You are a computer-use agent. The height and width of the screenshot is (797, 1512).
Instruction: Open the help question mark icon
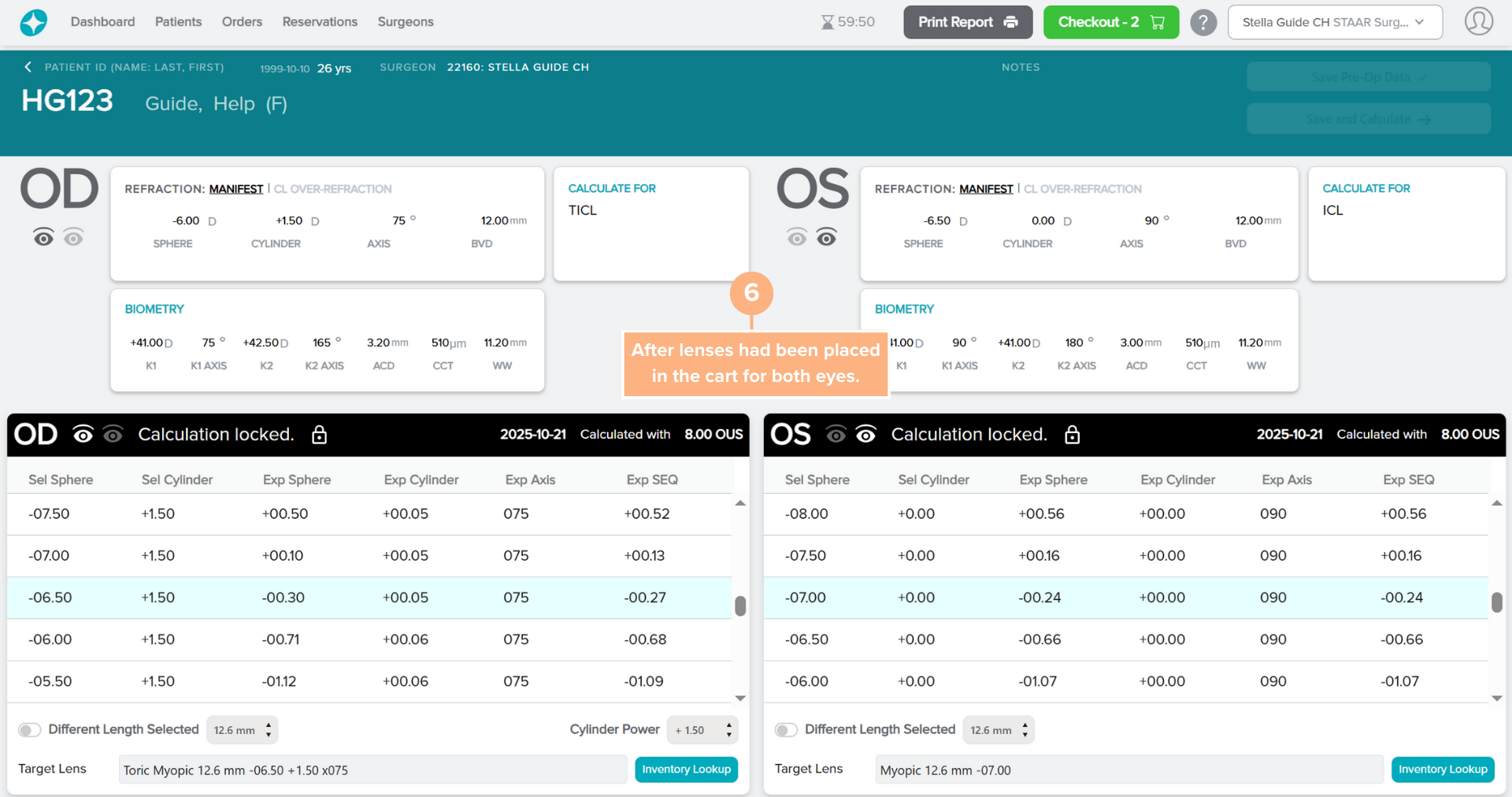(1203, 22)
